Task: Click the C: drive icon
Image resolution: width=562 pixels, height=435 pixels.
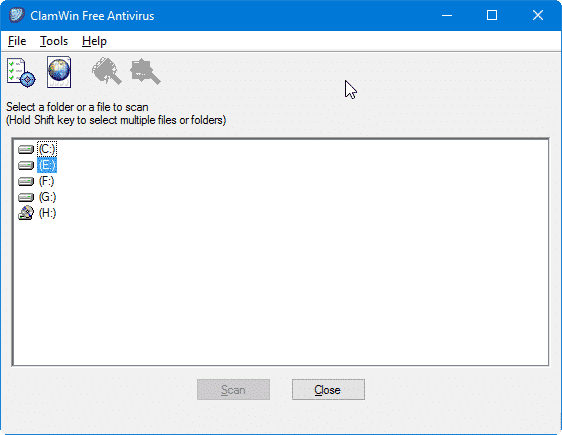Action: coord(26,149)
